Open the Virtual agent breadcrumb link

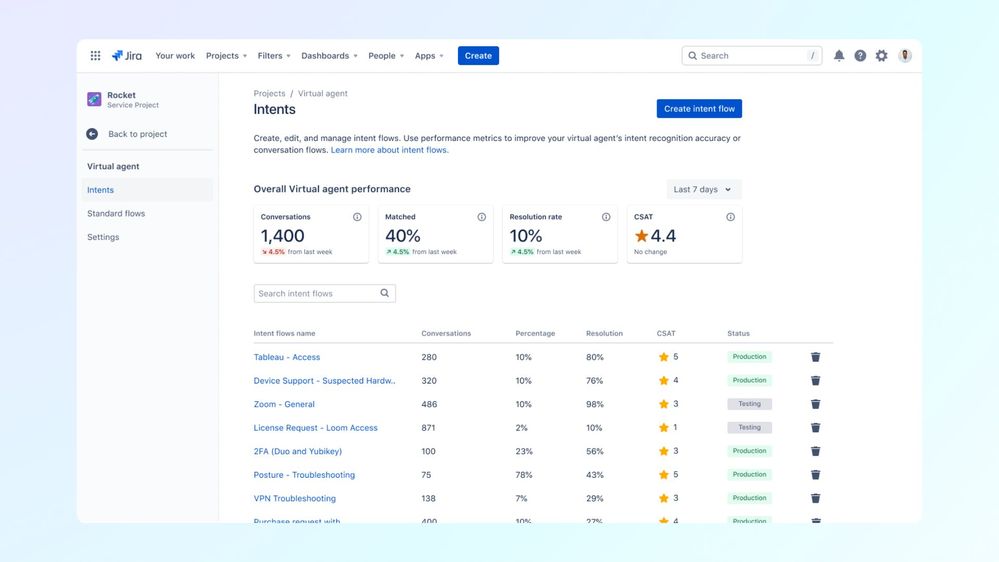click(x=322, y=93)
